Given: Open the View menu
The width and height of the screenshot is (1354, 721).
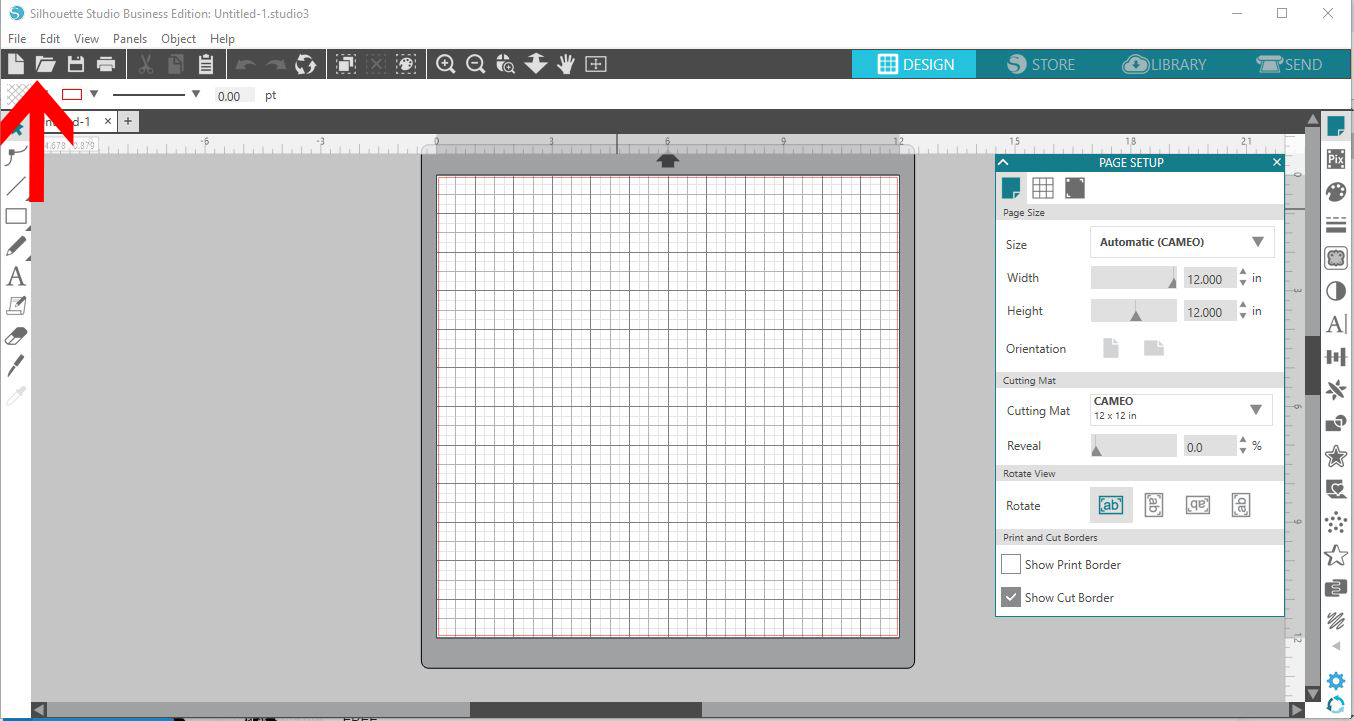Looking at the screenshot, I should pos(87,39).
